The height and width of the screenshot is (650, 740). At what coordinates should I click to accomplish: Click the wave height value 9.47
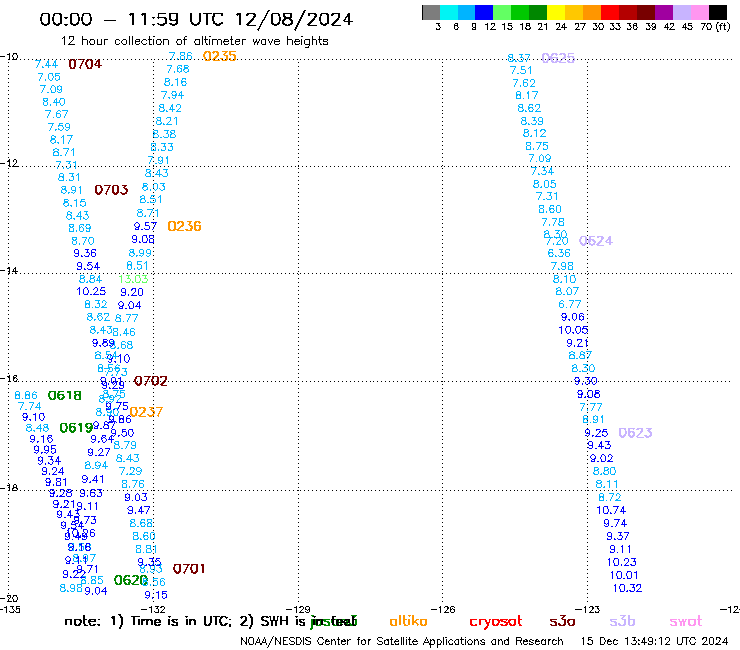coord(138,510)
